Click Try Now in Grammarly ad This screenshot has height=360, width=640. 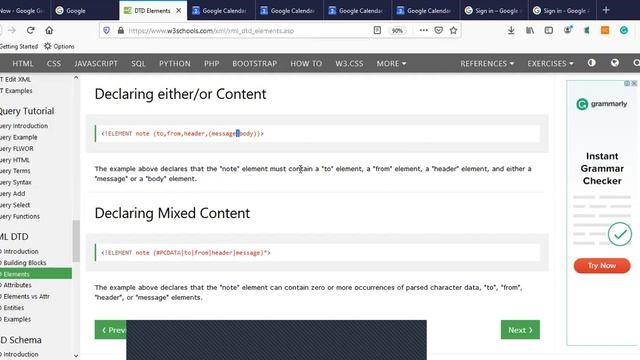click(x=602, y=266)
